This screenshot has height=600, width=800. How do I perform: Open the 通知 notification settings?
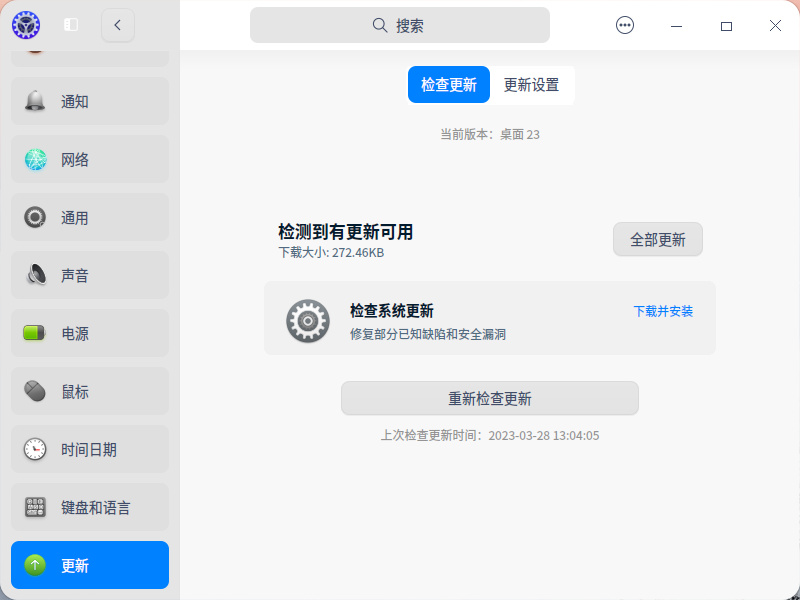[89, 100]
